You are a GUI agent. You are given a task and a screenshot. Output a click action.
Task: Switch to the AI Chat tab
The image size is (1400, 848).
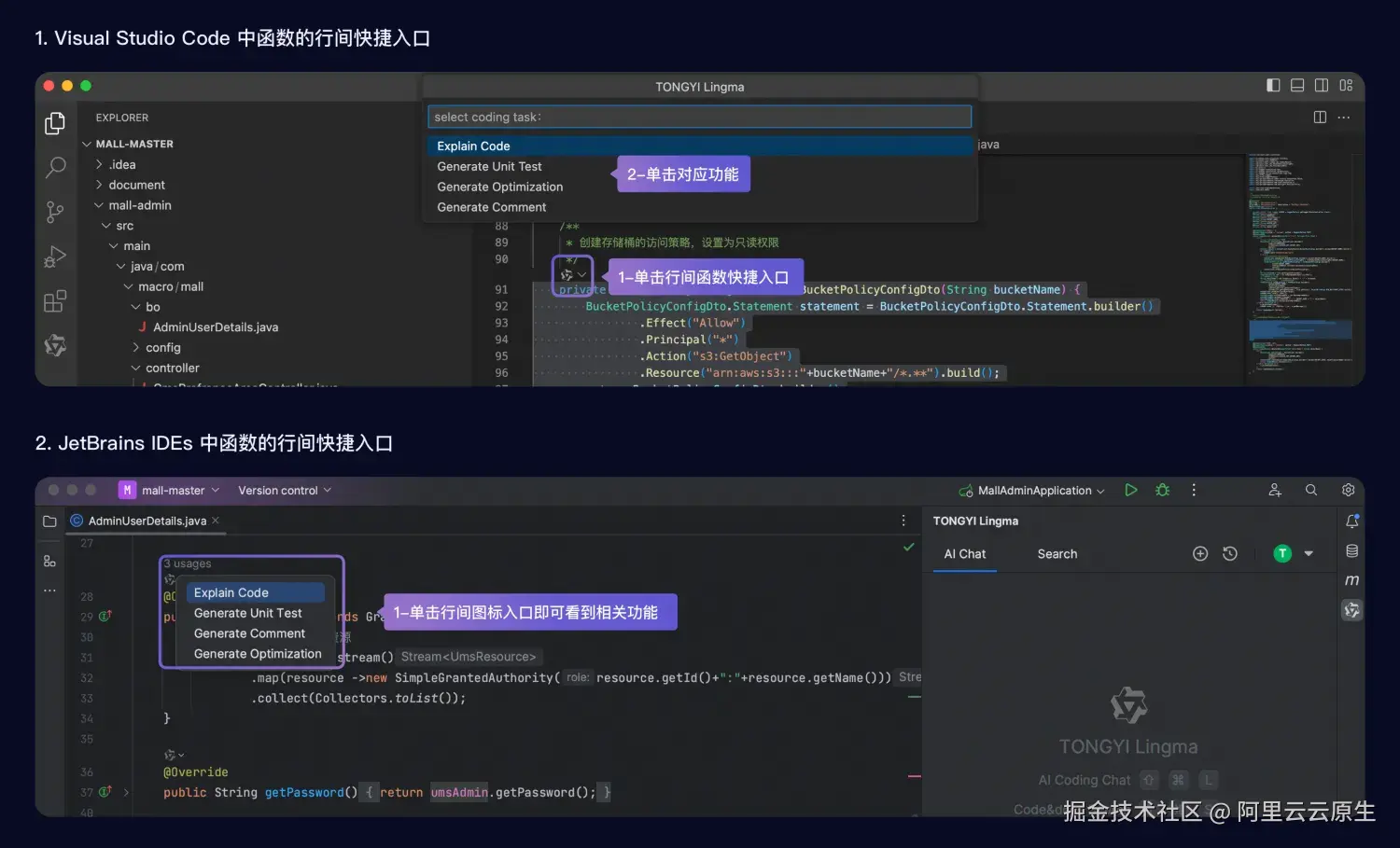[x=964, y=554]
